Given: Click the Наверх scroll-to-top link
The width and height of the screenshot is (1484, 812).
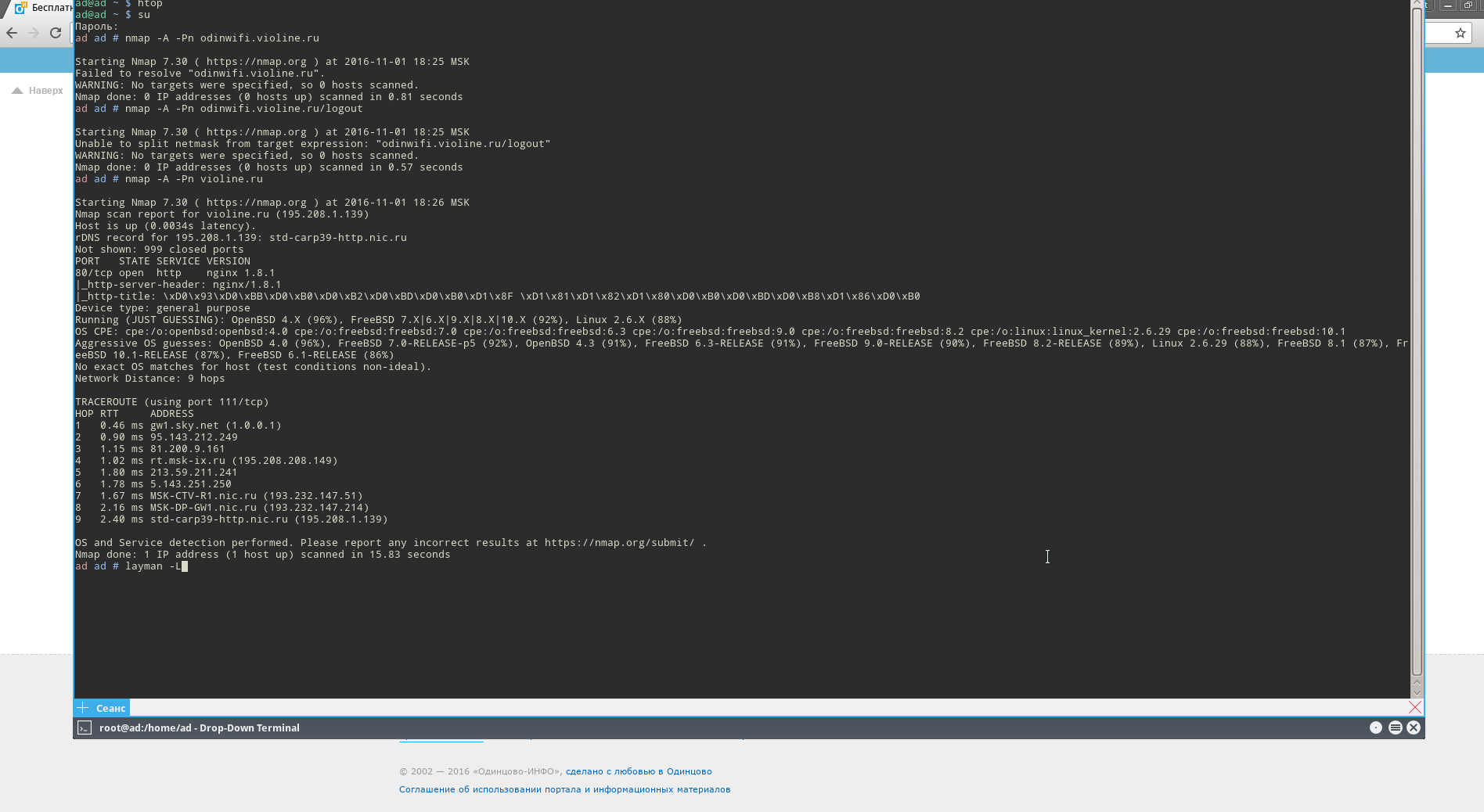Looking at the screenshot, I should click(38, 91).
